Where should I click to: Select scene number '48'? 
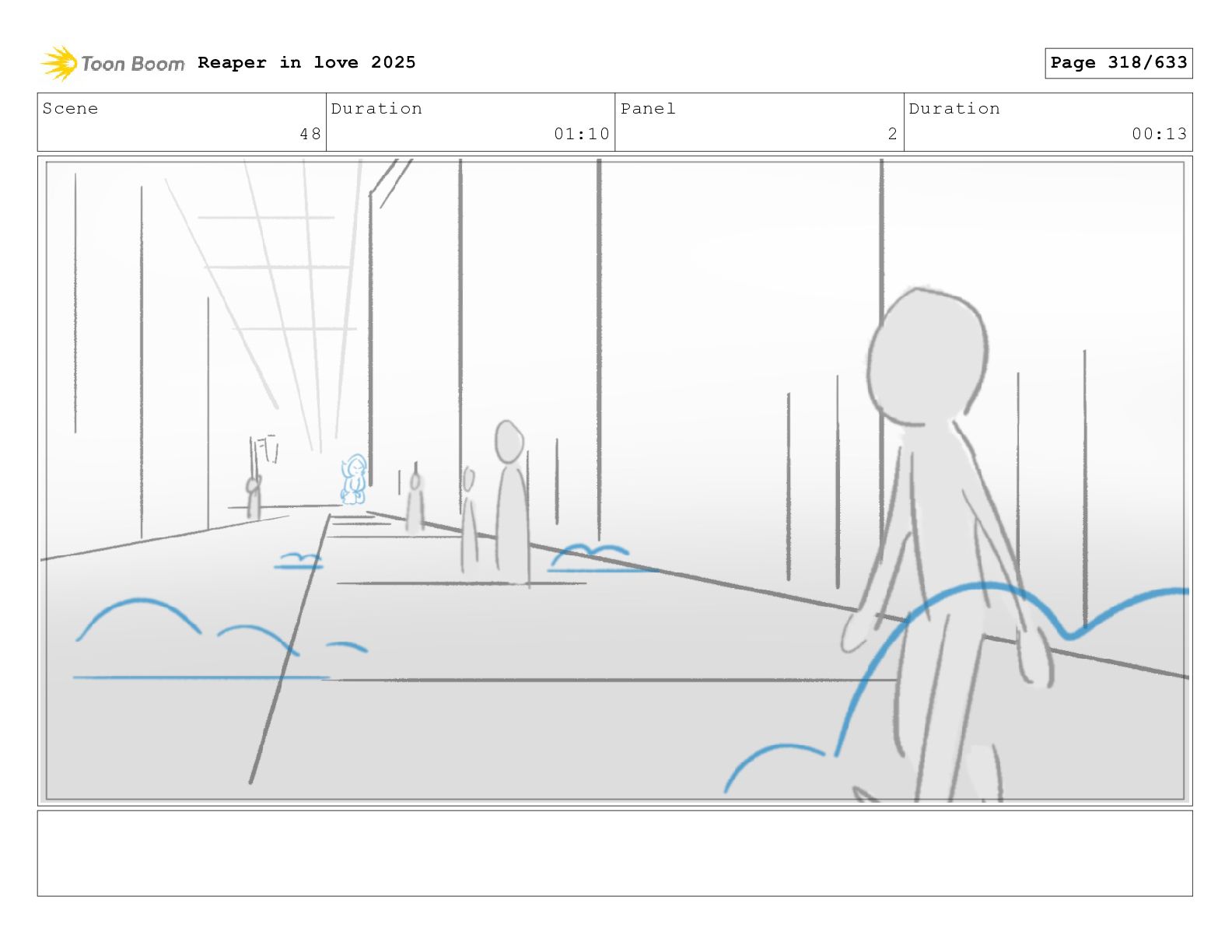(310, 134)
